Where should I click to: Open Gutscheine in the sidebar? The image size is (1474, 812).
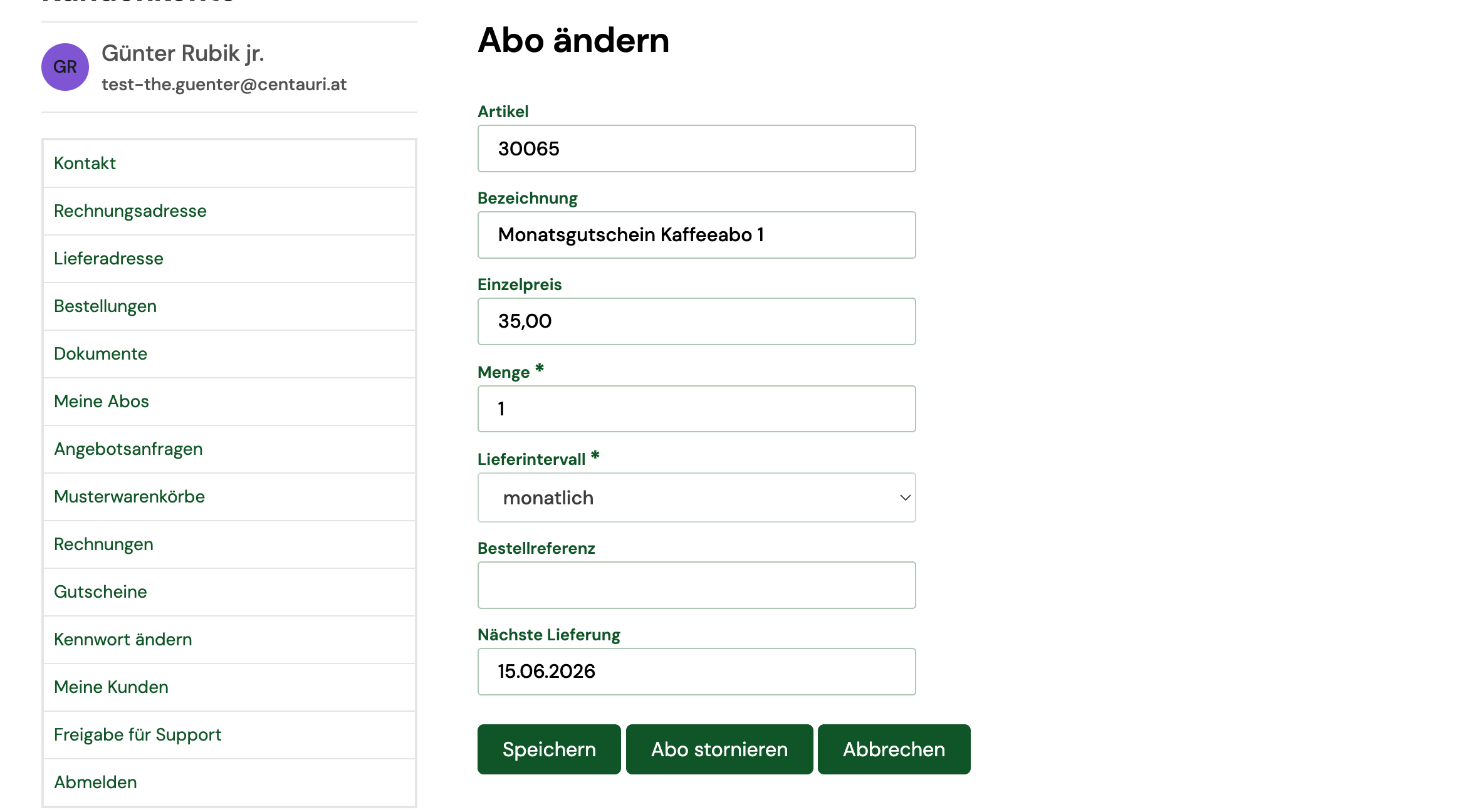229,592
